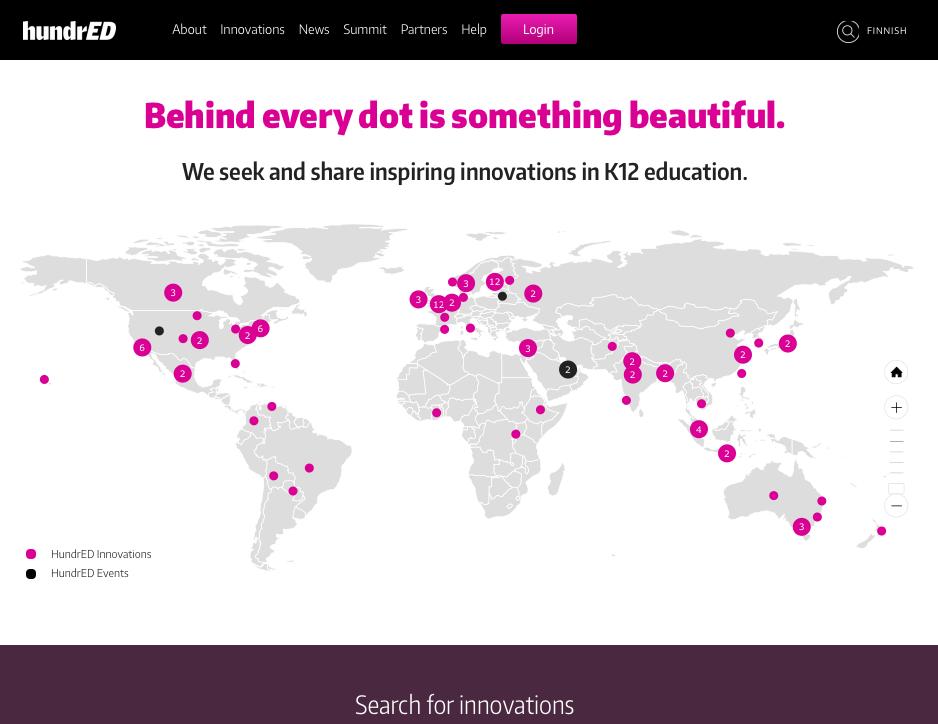Open the Innovations menu
The height and width of the screenshot is (724, 938).
pos(252,29)
